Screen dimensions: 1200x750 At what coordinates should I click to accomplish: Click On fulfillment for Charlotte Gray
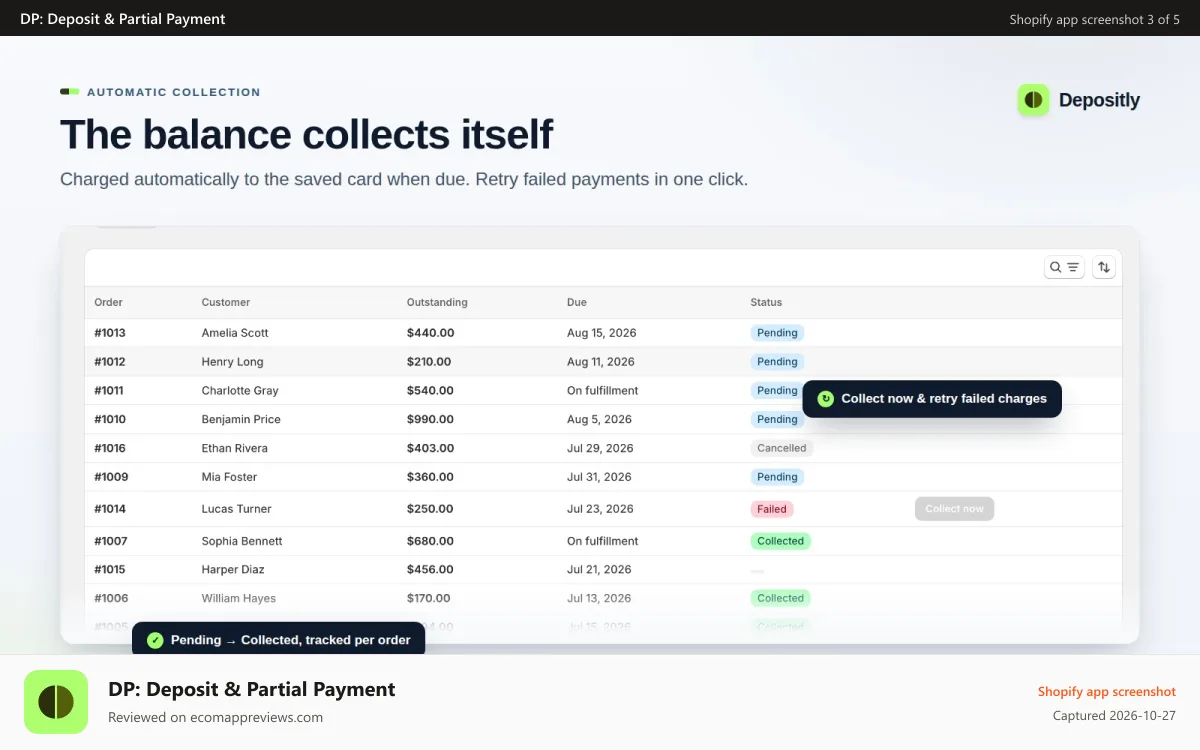[x=603, y=391]
